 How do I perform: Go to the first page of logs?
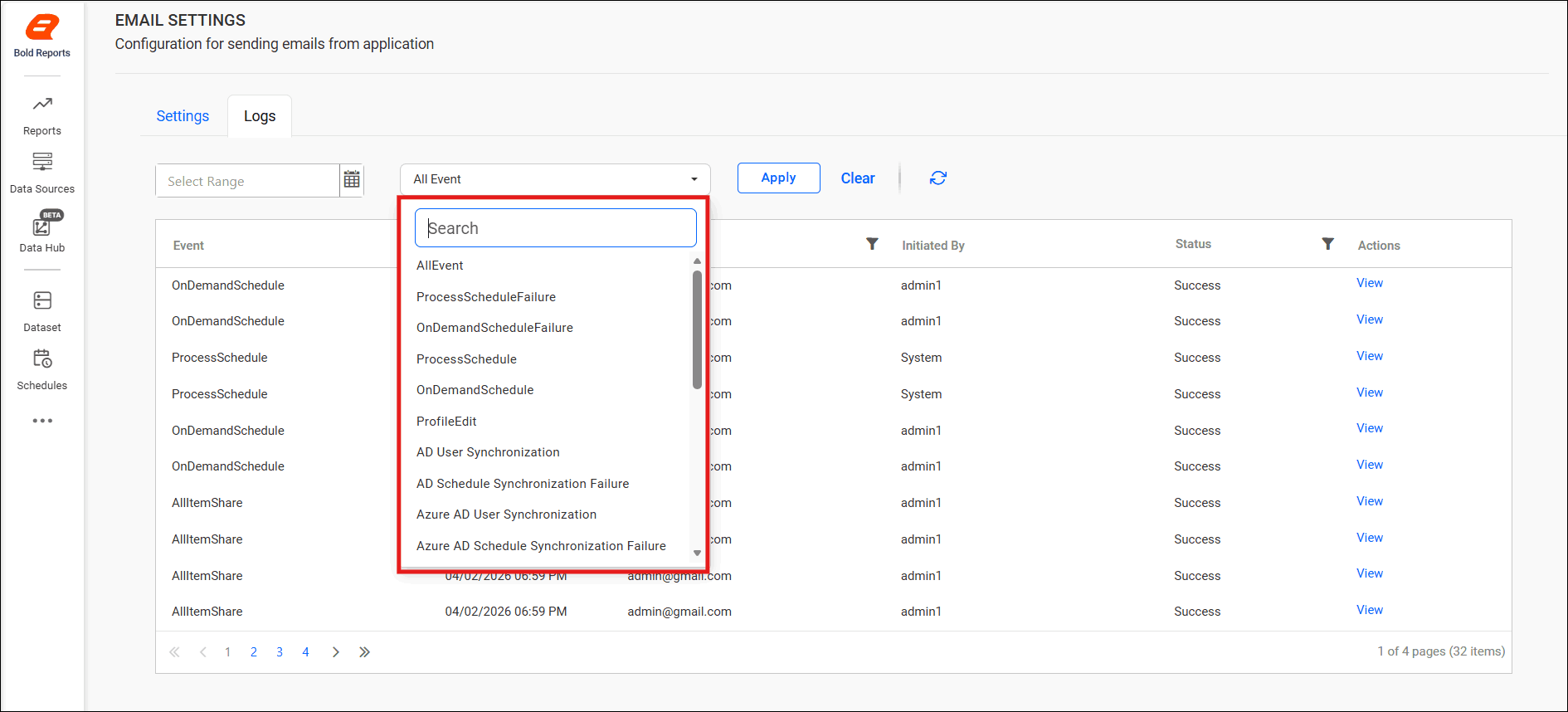pos(174,652)
